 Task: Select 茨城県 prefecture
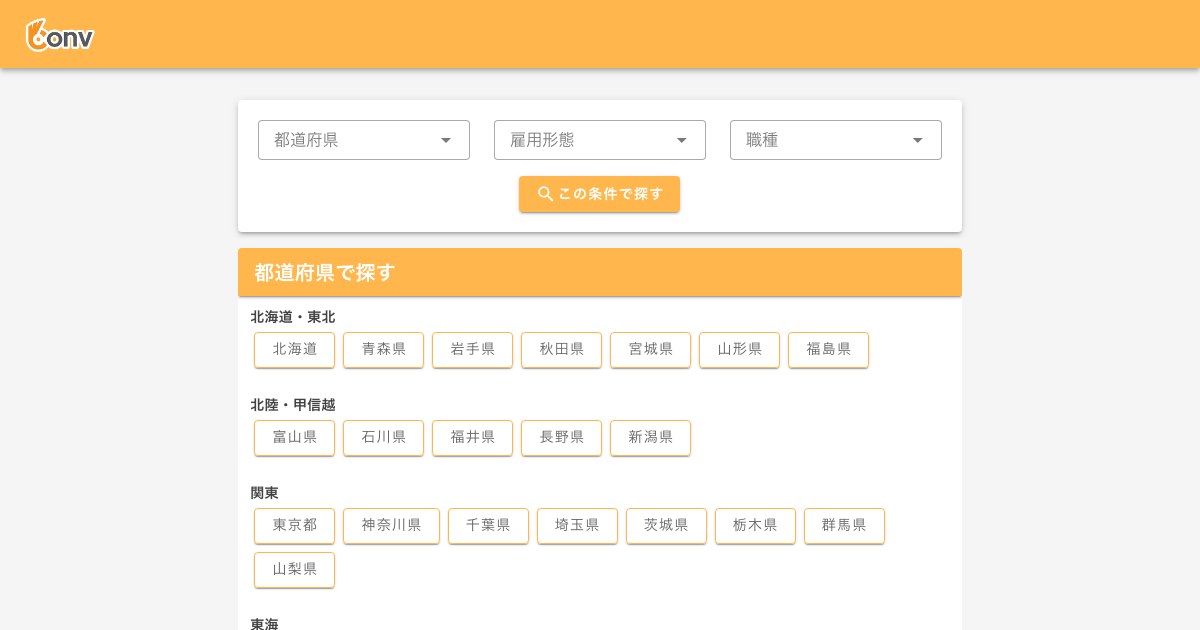coord(667,526)
